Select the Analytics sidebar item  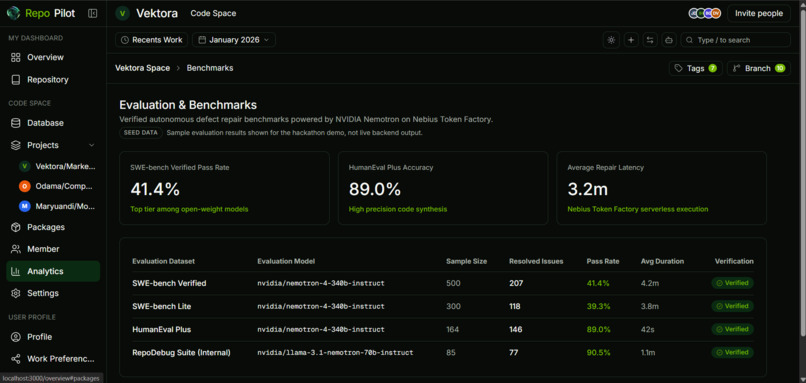click(x=53, y=271)
